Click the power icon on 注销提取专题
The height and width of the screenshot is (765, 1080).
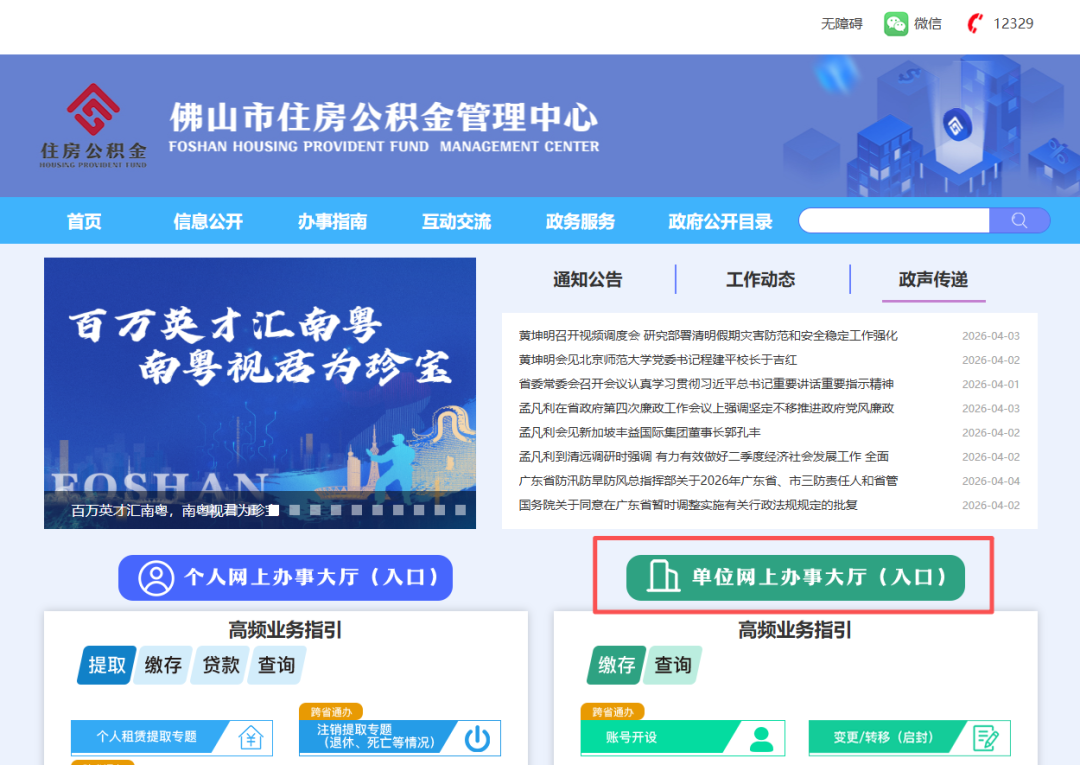click(x=478, y=738)
